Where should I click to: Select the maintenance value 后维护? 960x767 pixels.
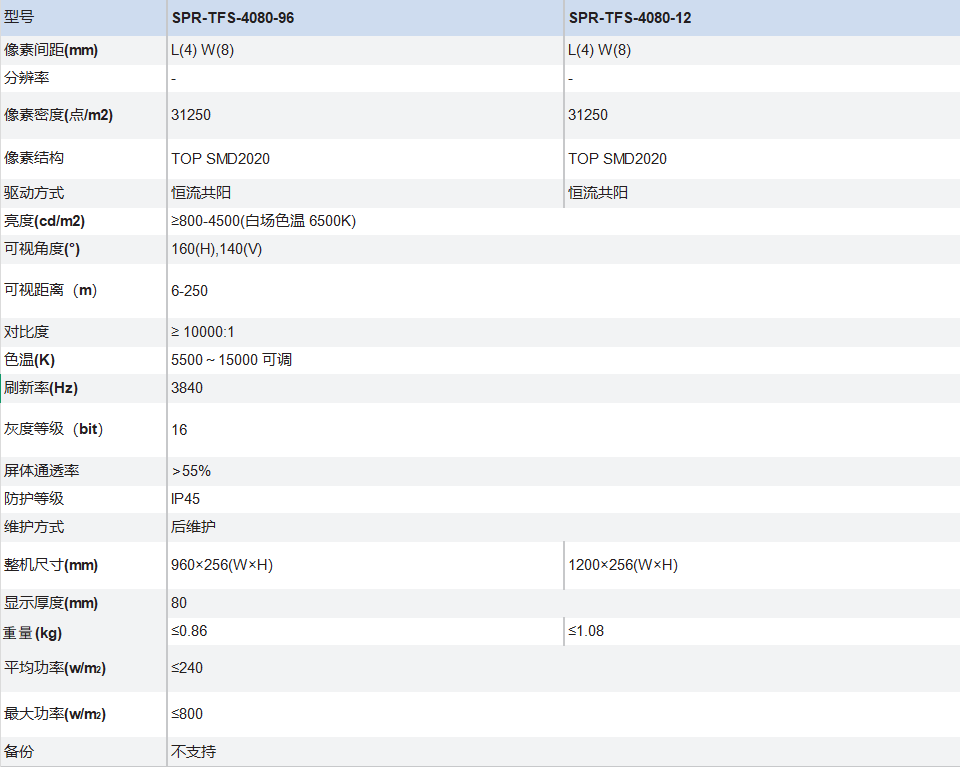click(193, 526)
